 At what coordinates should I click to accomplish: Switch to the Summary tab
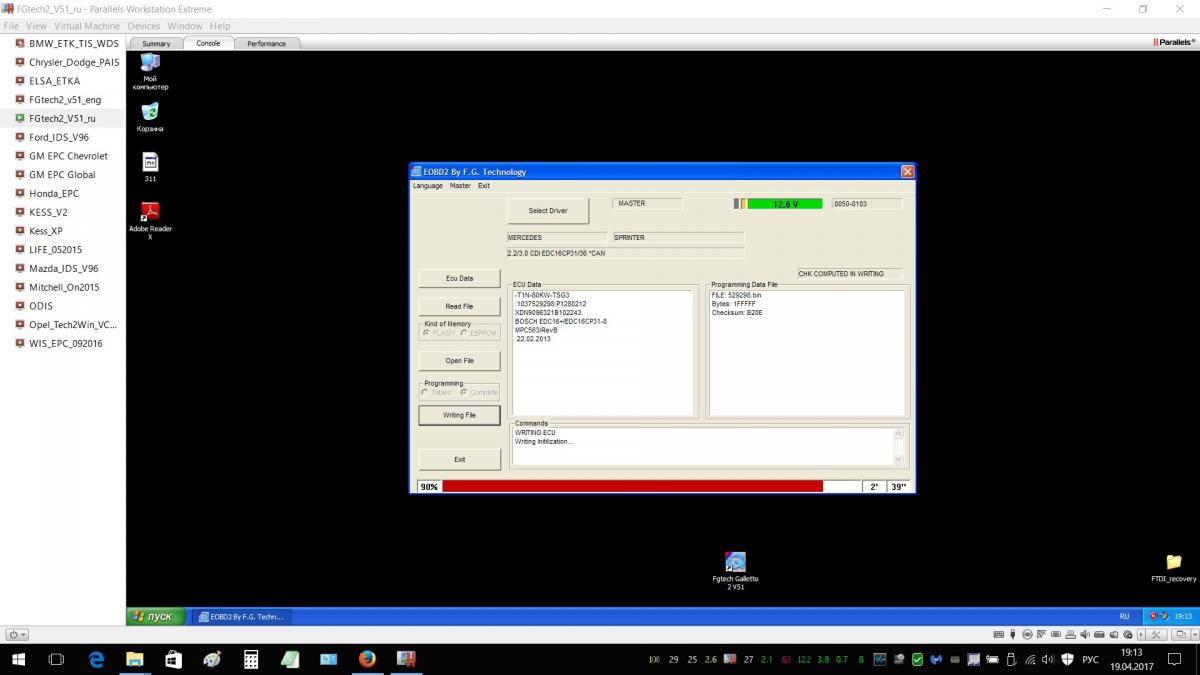156,43
